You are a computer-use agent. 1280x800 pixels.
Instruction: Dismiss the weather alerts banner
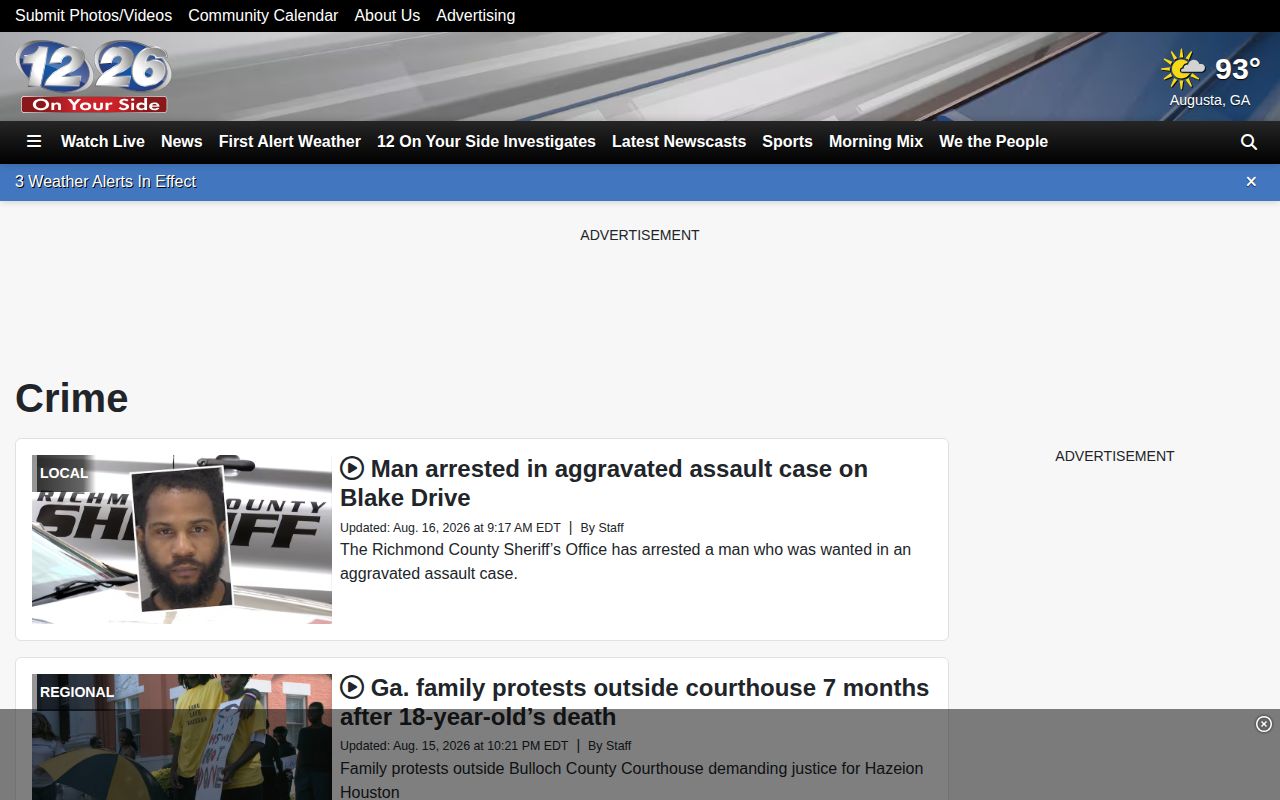point(1251,181)
